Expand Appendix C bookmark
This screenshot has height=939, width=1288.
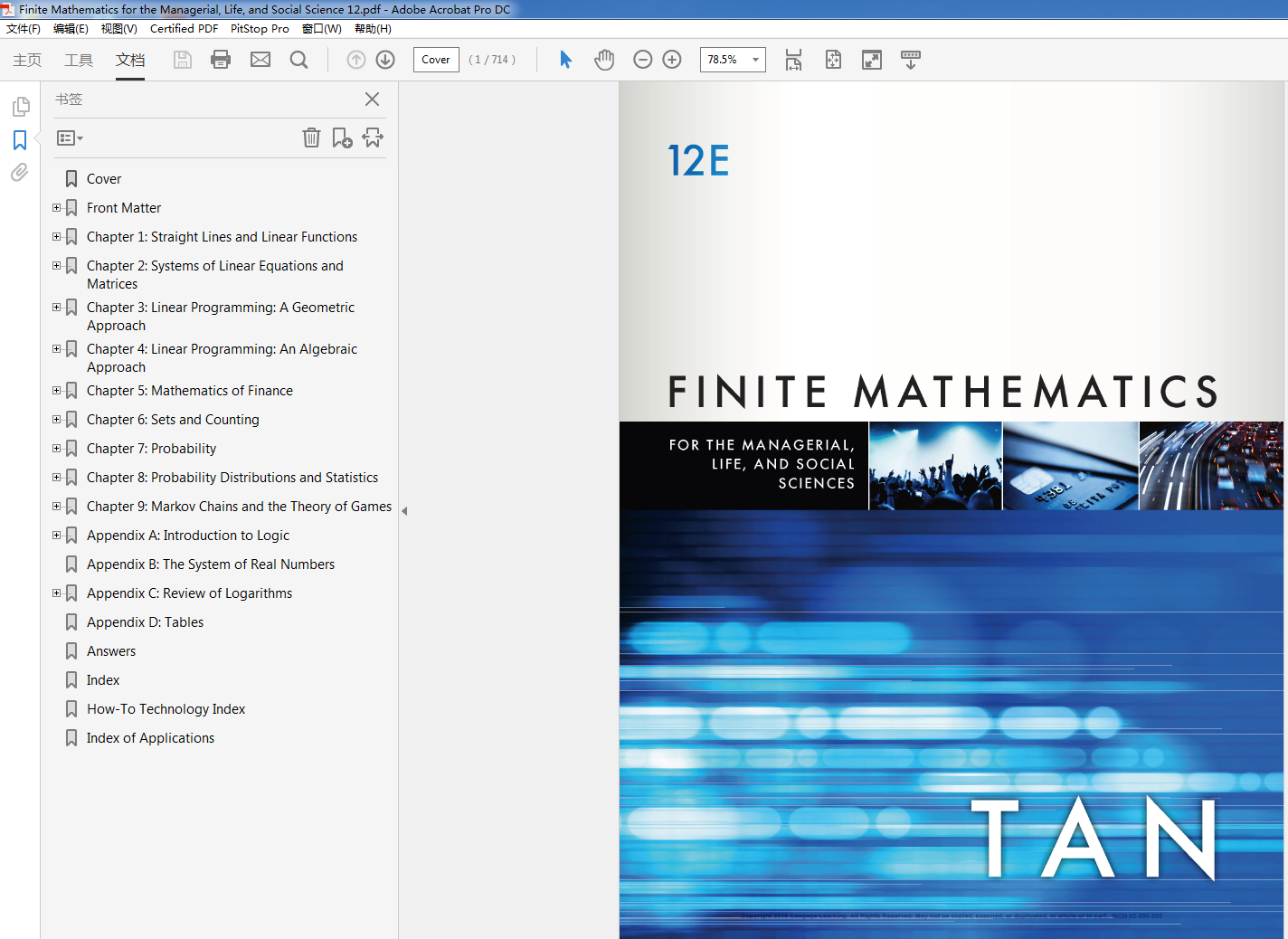(x=57, y=593)
